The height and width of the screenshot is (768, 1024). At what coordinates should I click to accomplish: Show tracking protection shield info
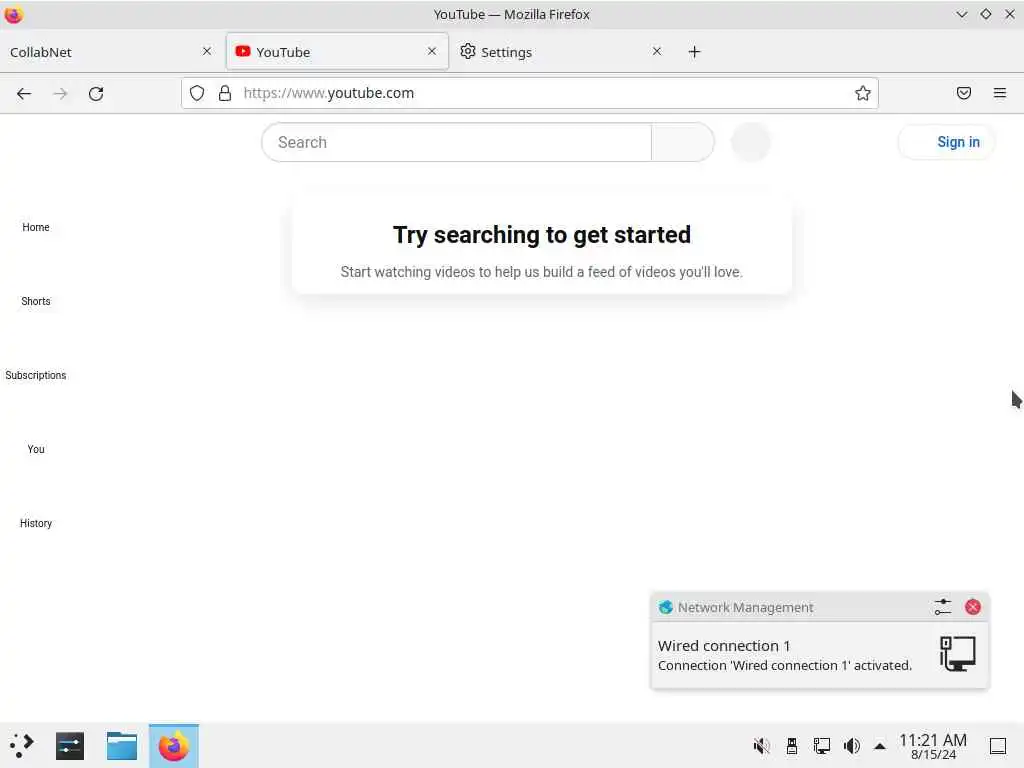pyautogui.click(x=197, y=93)
